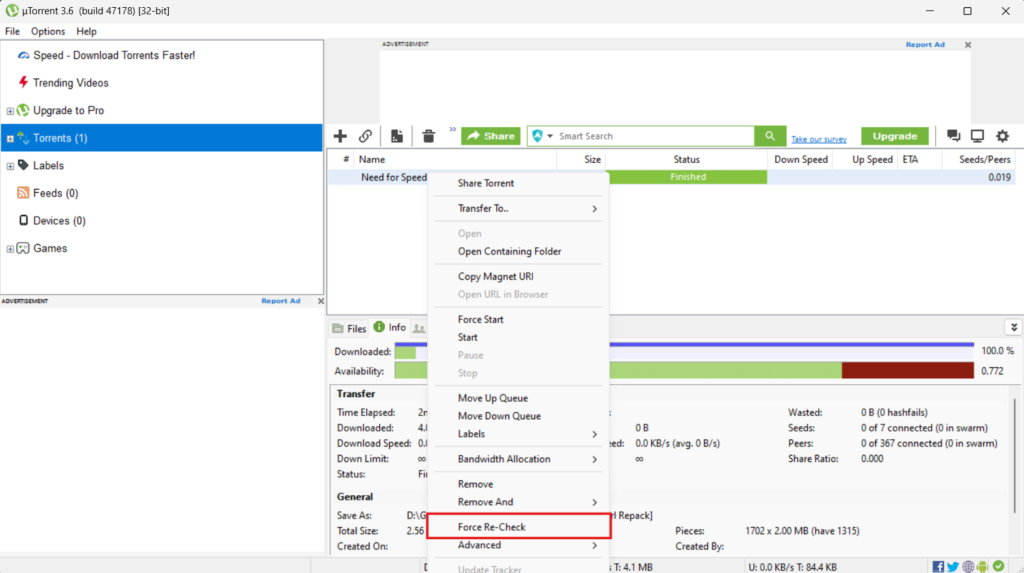Expand the Torrents (1) tree node

point(10,139)
